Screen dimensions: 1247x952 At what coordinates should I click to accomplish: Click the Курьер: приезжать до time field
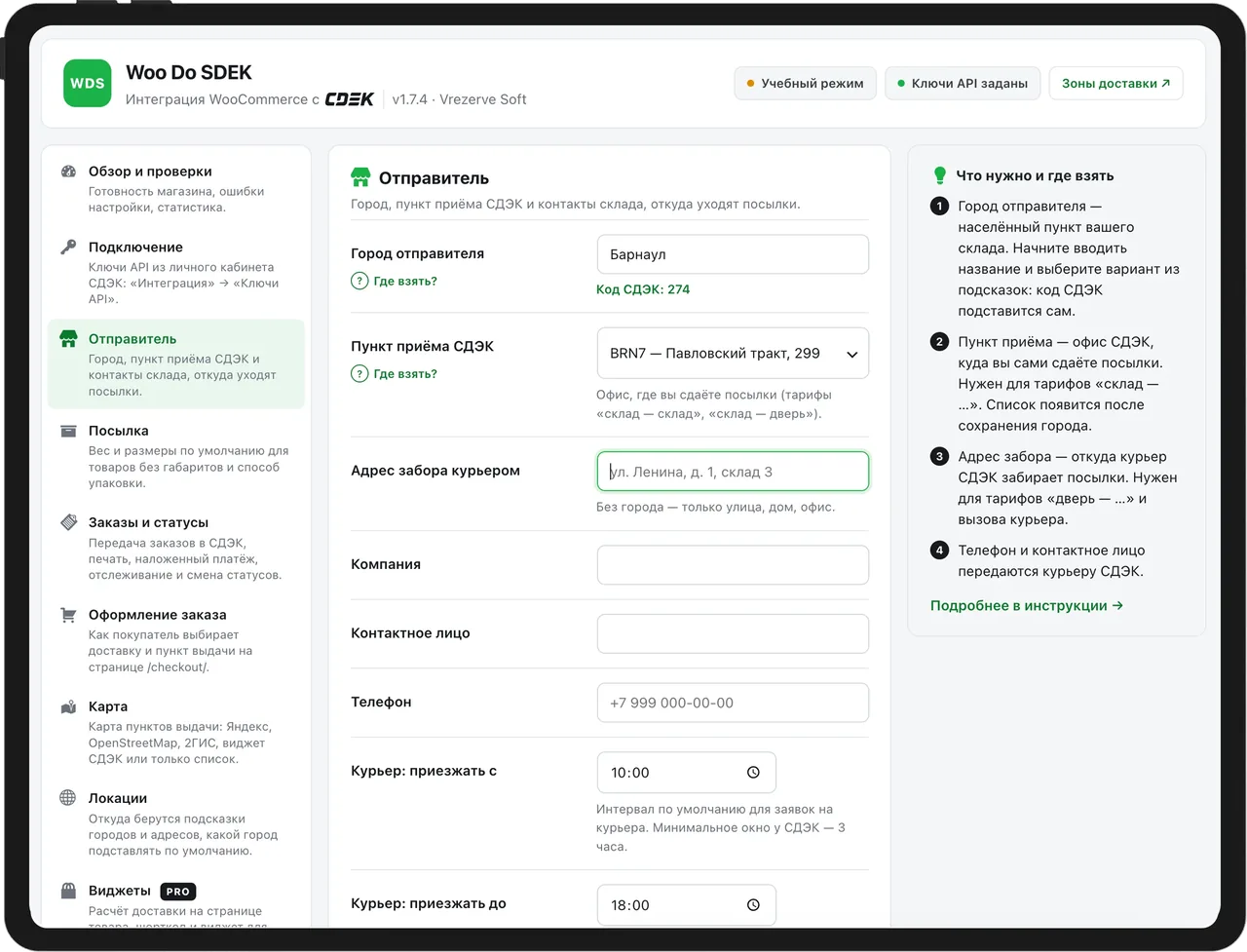687,905
